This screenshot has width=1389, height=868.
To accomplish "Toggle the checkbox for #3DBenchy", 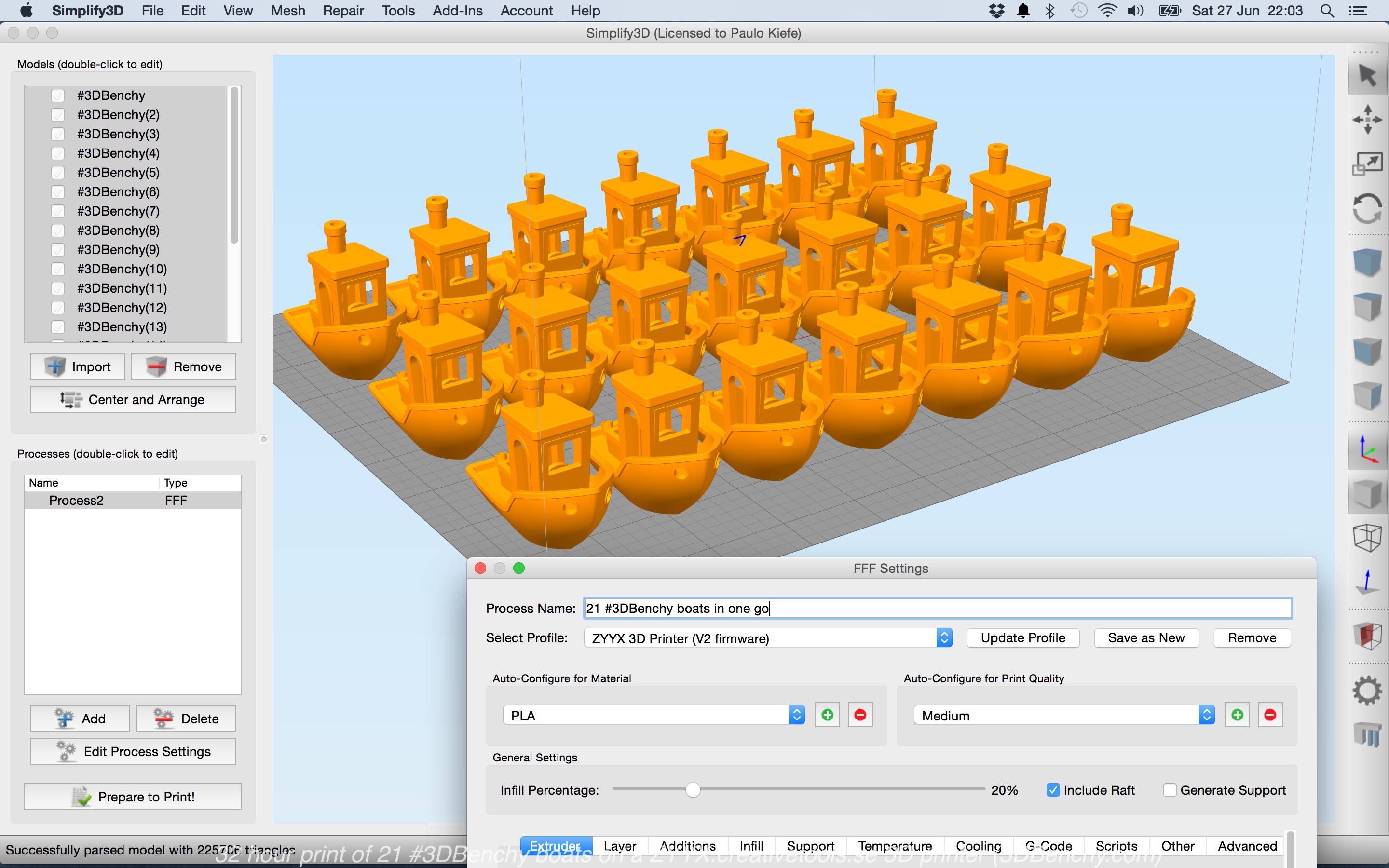I will (57, 95).
